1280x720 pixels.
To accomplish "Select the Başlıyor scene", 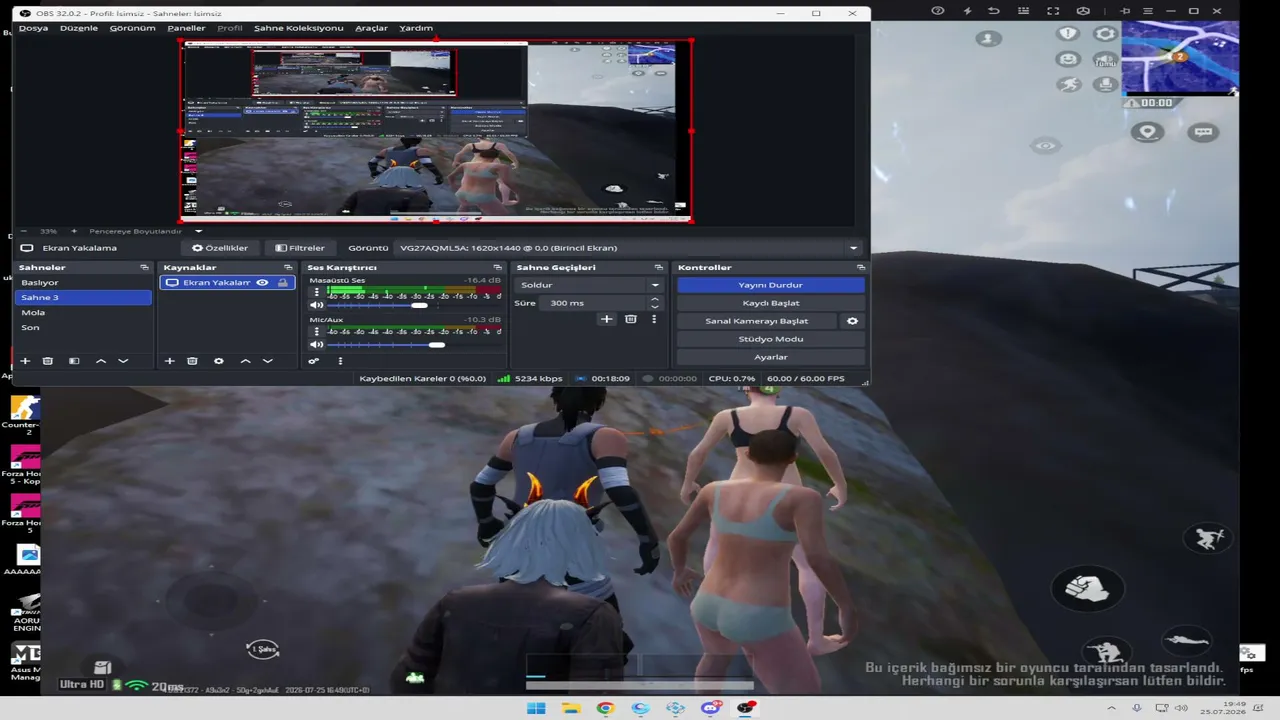I will click(x=84, y=283).
